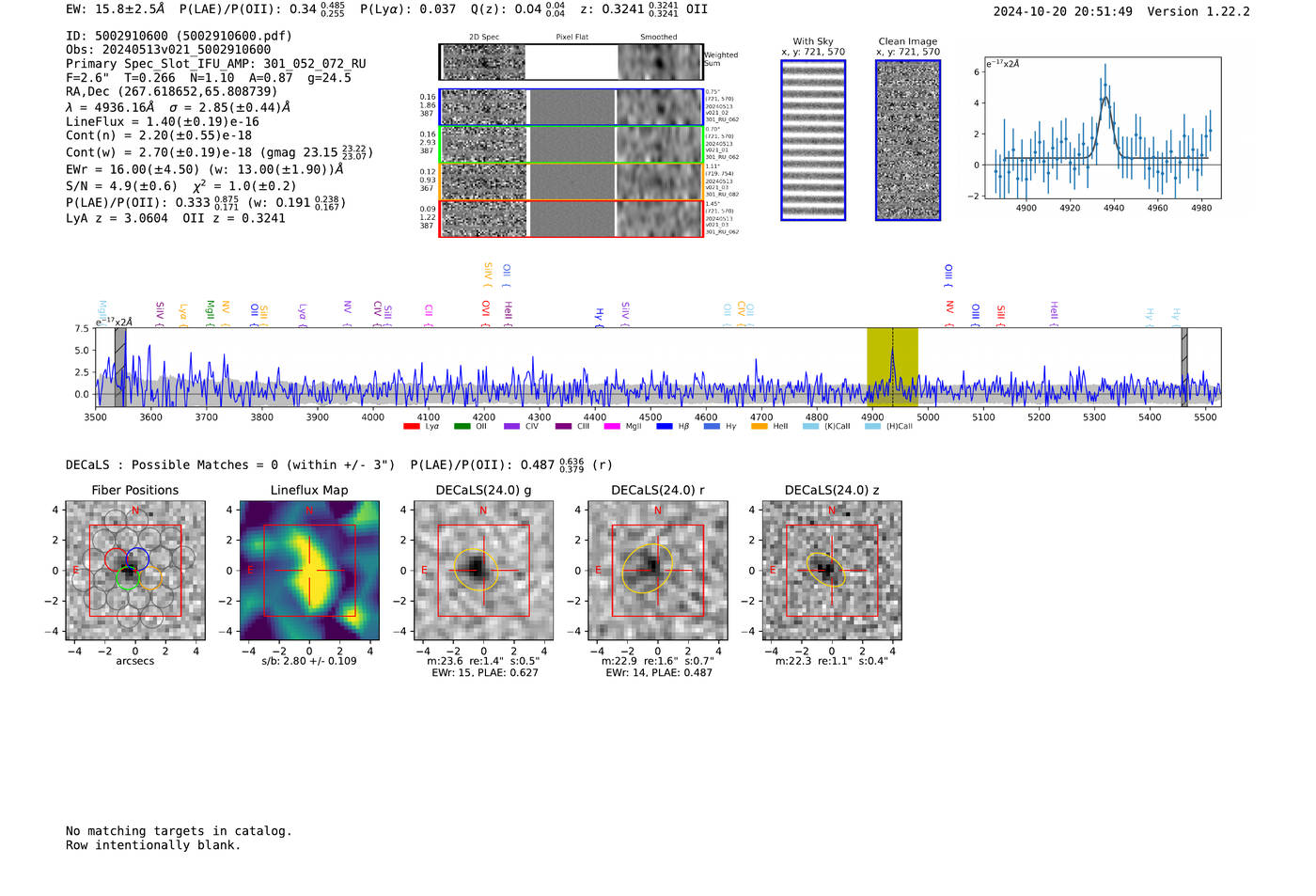Click the green OII legend swatch
This screenshot has width=1316, height=896.
pos(462,427)
